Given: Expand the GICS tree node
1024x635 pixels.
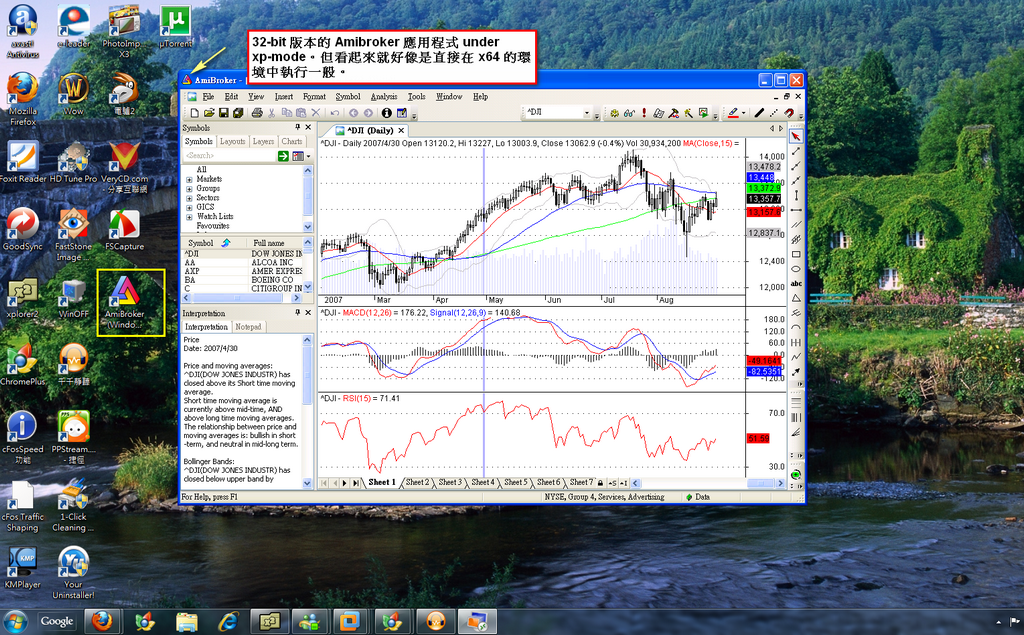Looking at the screenshot, I should coord(189,207).
